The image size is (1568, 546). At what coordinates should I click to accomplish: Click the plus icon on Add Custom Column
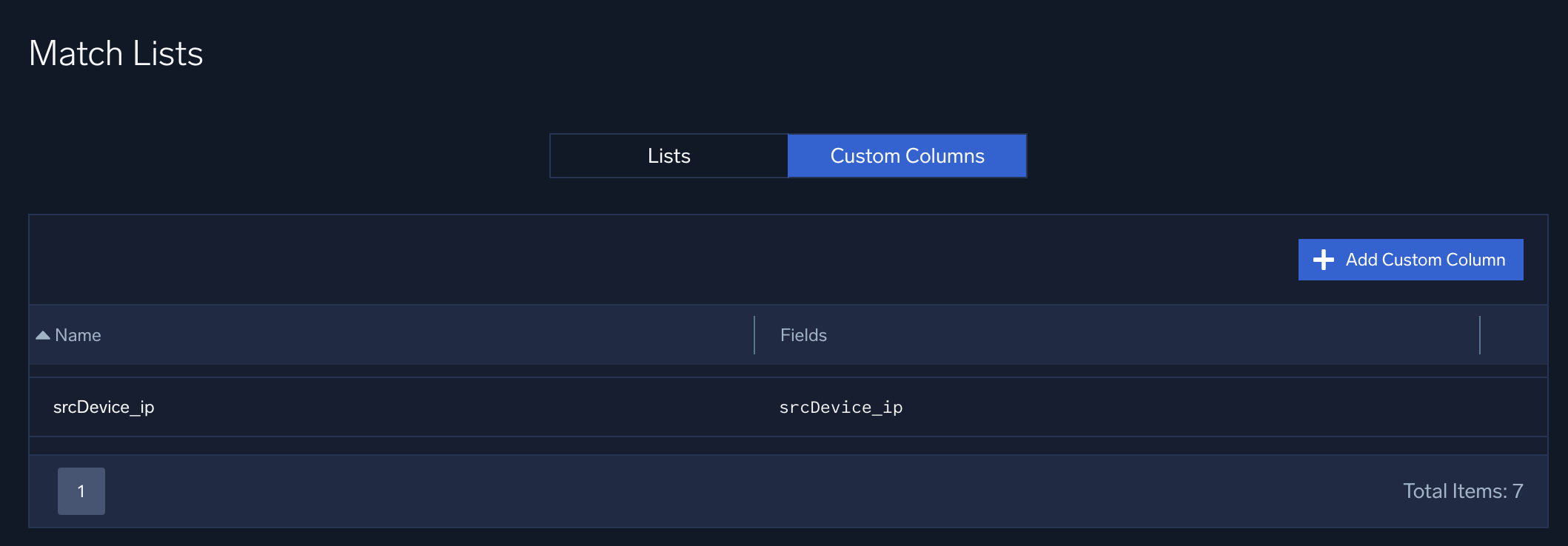tap(1323, 260)
